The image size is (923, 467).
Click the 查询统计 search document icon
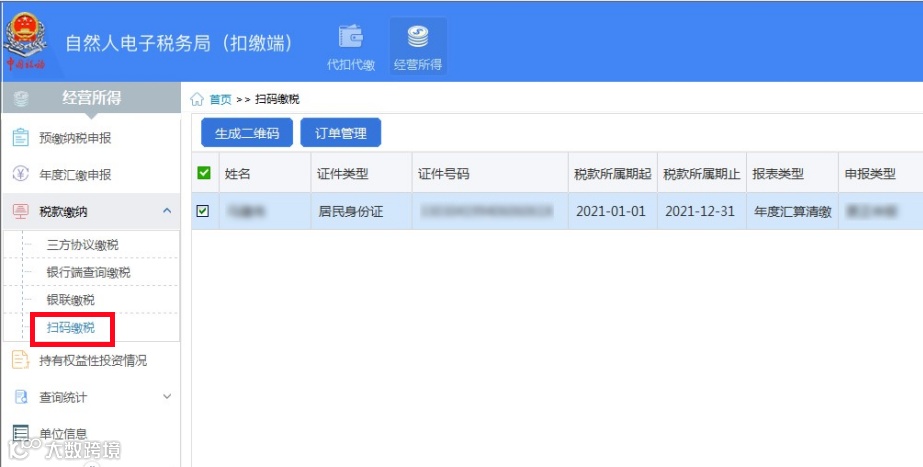click(x=21, y=397)
